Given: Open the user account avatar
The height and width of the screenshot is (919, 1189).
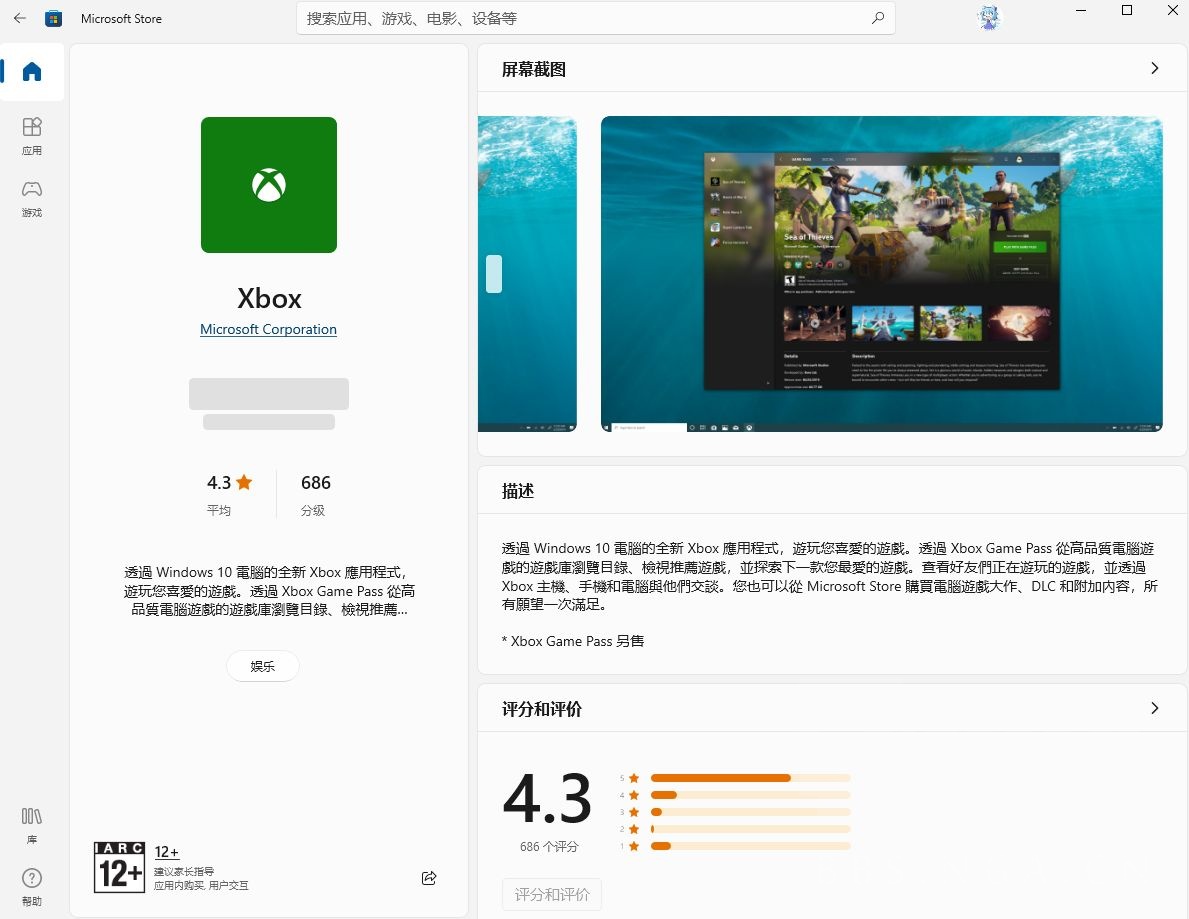Looking at the screenshot, I should (988, 17).
